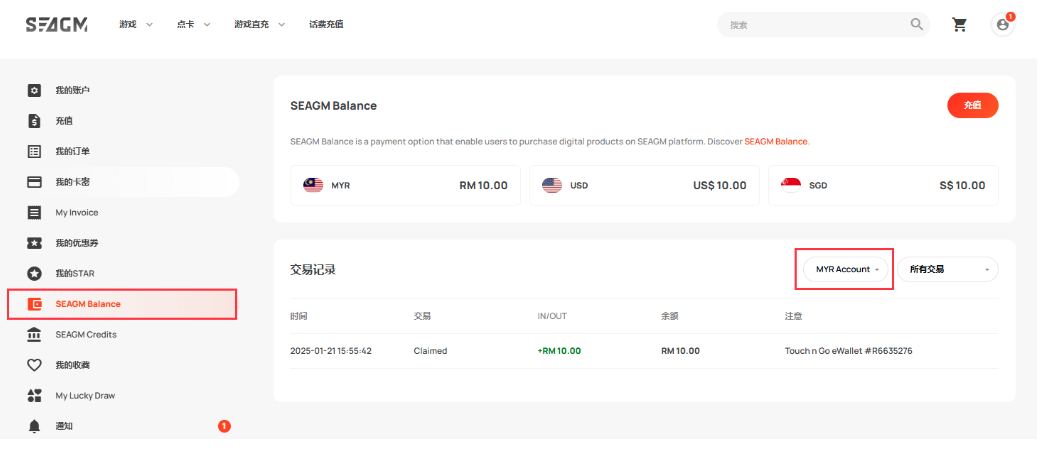Click the 我的优惠券 ticket icon

[x=34, y=243]
